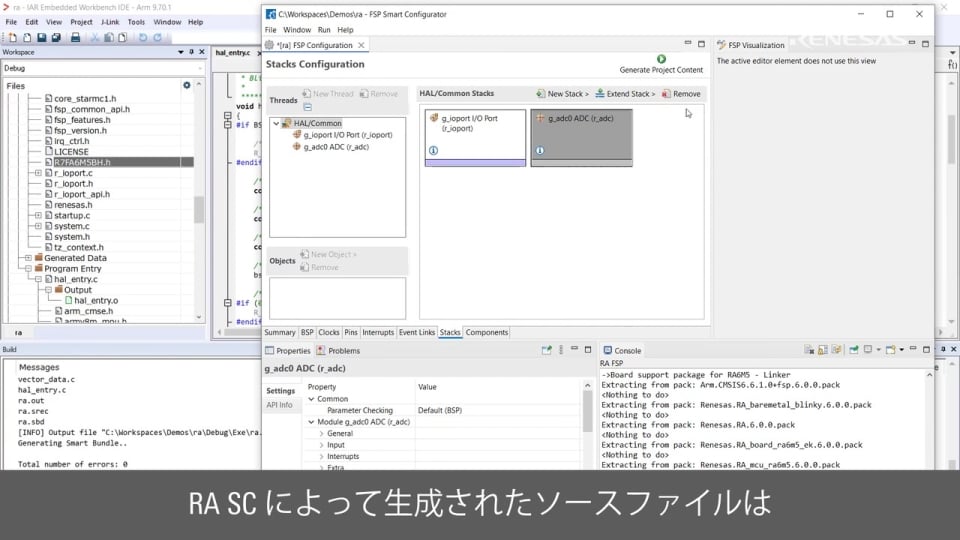Click the Save icon in IAR toolbar
The height and width of the screenshot is (540, 960).
42,37
